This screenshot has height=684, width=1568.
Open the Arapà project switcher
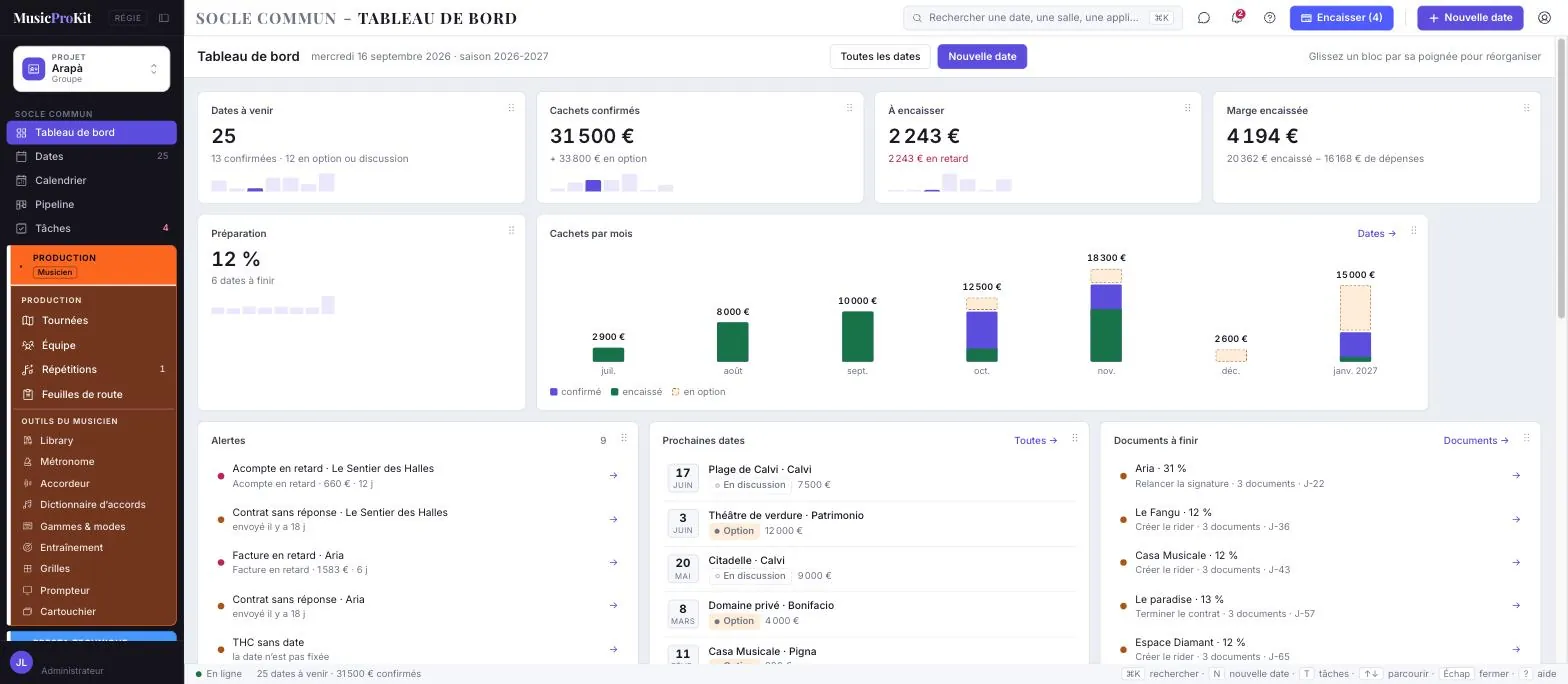point(91,69)
